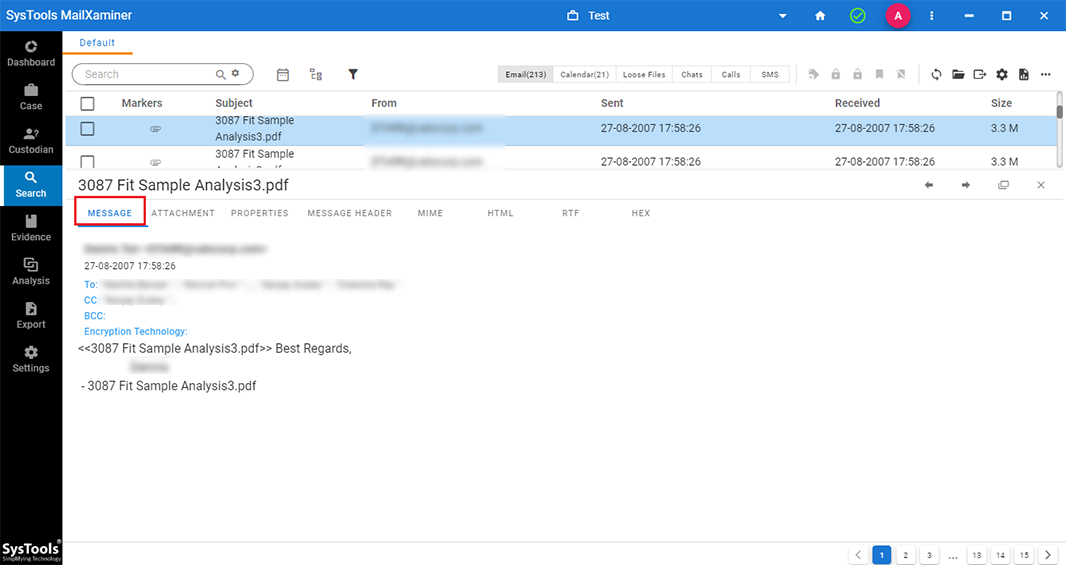
Task: Go to the Case section
Action: [31, 97]
